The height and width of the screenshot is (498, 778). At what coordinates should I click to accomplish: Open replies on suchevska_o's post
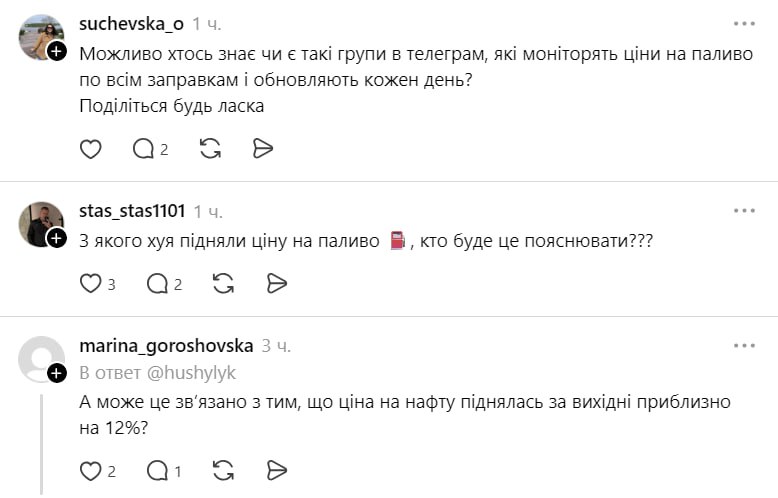click(x=145, y=149)
